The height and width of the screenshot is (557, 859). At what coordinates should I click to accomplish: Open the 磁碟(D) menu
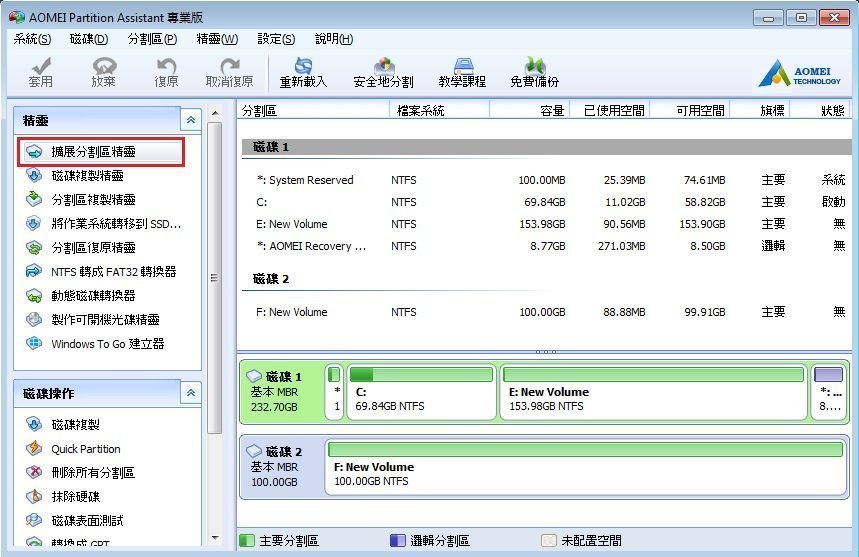tap(89, 39)
